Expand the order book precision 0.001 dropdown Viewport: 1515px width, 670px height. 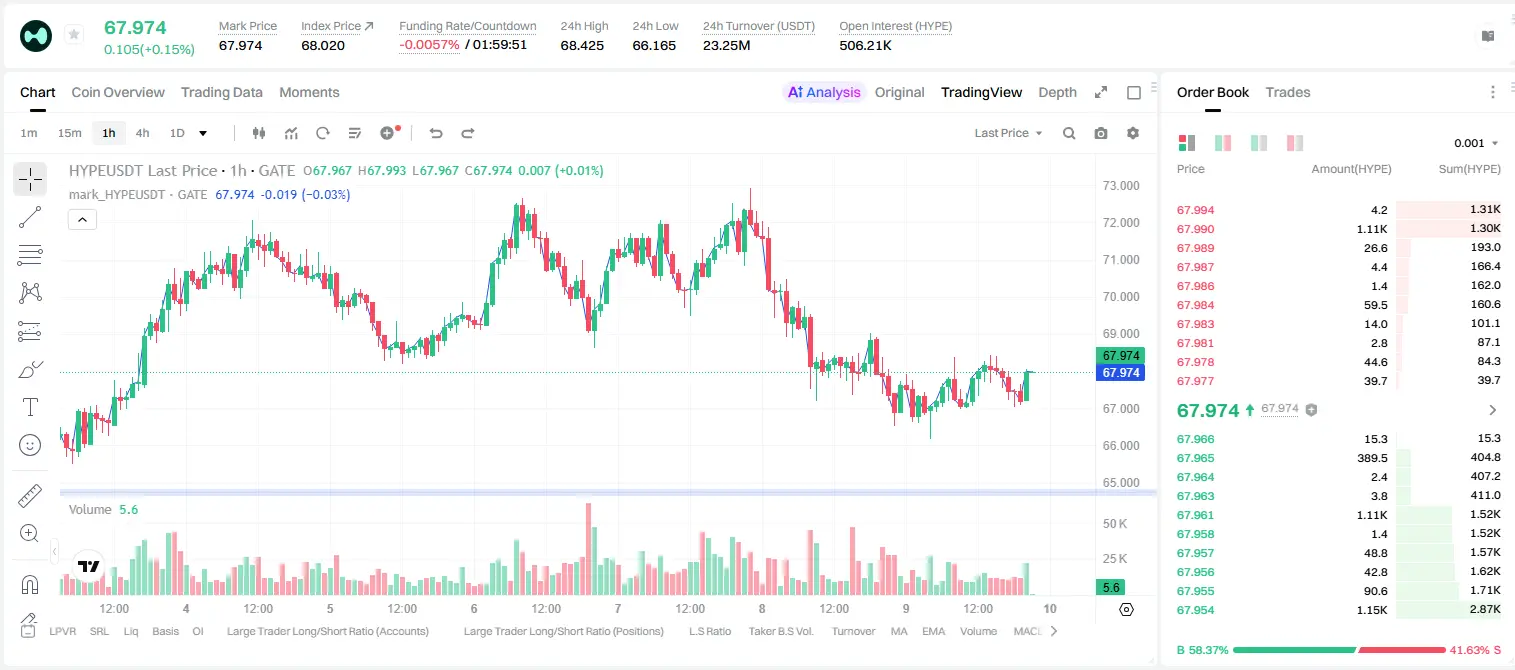1476,143
